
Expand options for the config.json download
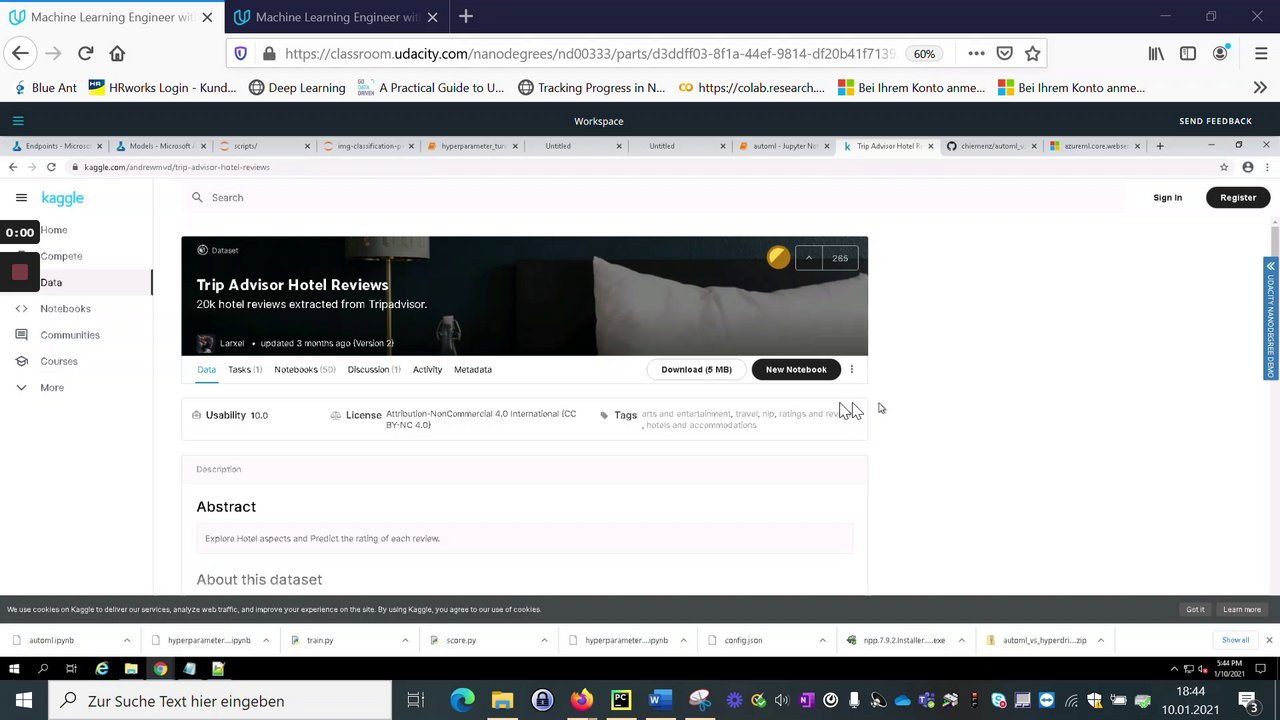click(x=822, y=640)
